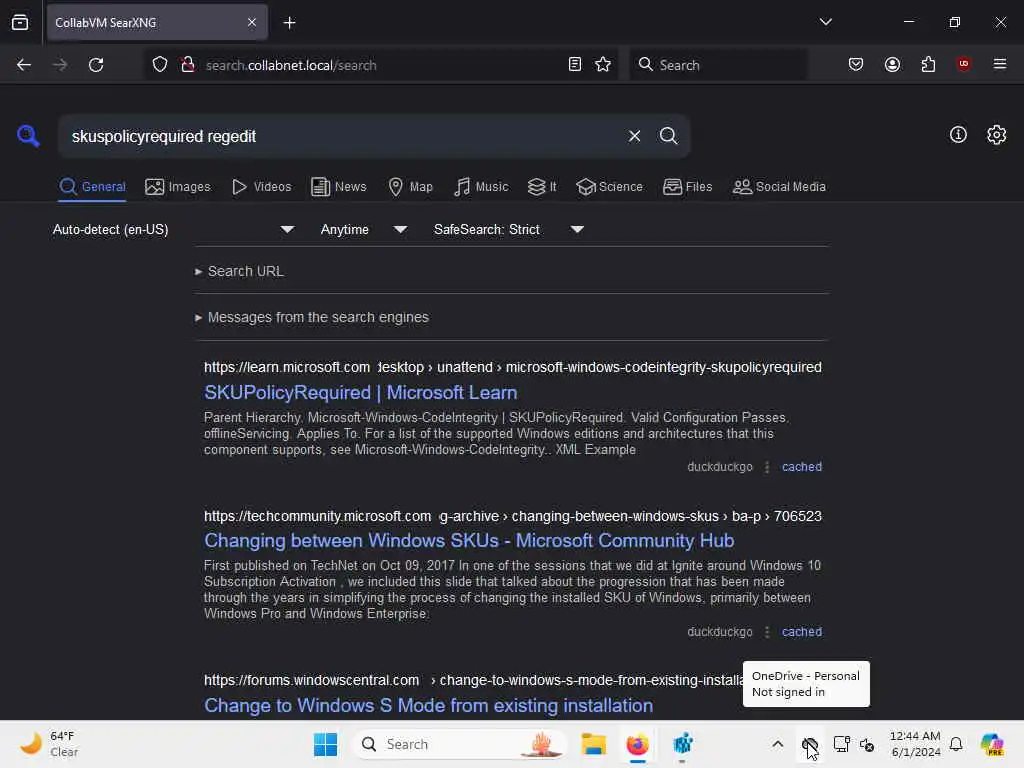Viewport: 1024px width, 768px height.
Task: Show hidden system tray icons chevron
Action: click(777, 744)
